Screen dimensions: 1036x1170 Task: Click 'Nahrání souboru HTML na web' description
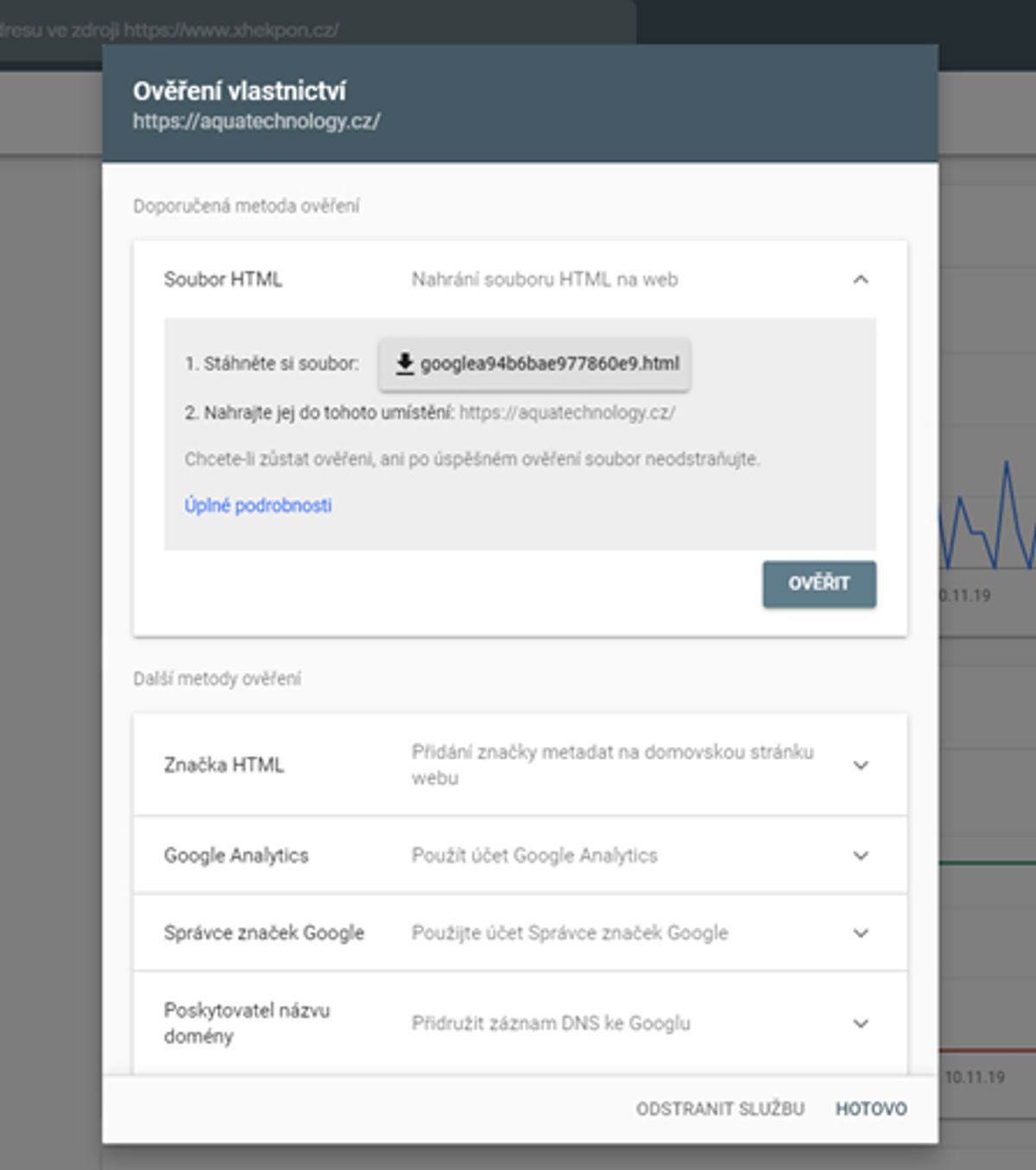[x=545, y=279]
